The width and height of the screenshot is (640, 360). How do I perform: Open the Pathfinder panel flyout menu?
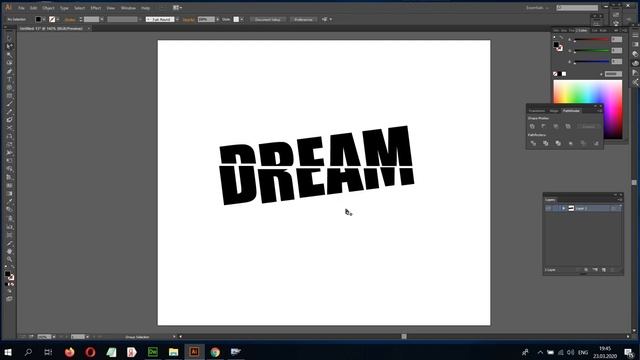(x=600, y=111)
